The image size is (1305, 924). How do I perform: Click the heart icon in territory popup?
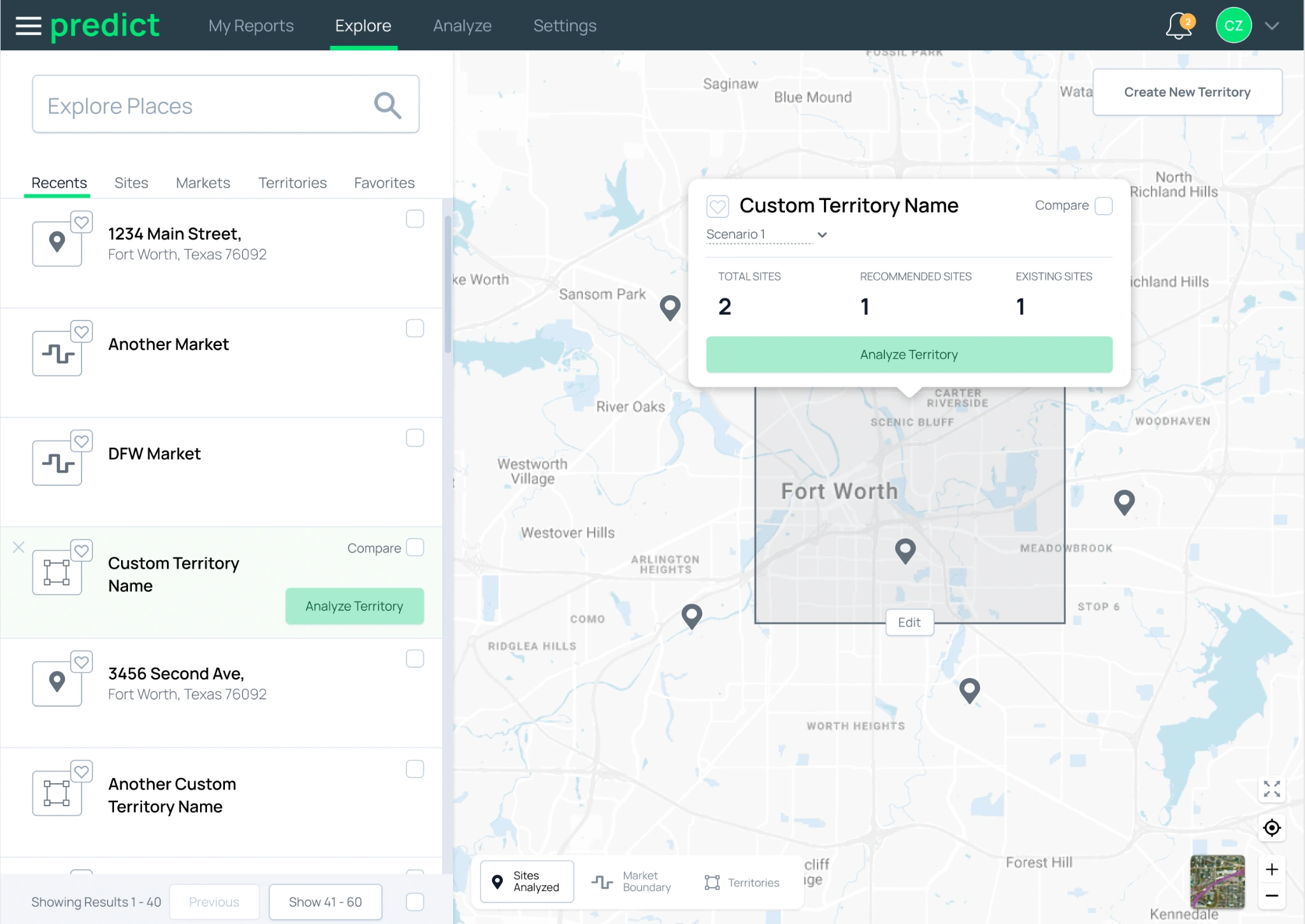pos(717,206)
